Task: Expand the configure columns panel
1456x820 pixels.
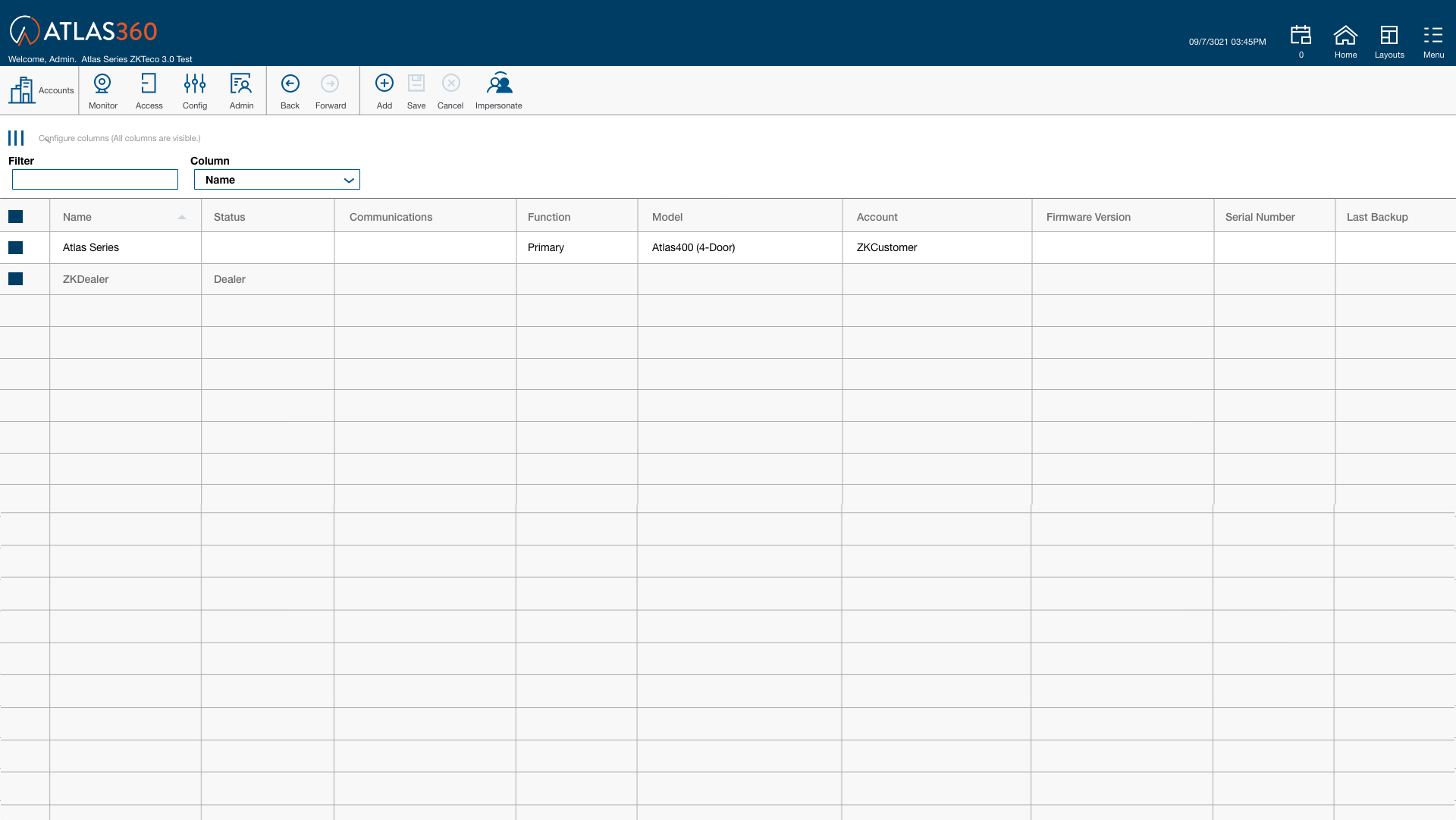Action: tap(16, 137)
